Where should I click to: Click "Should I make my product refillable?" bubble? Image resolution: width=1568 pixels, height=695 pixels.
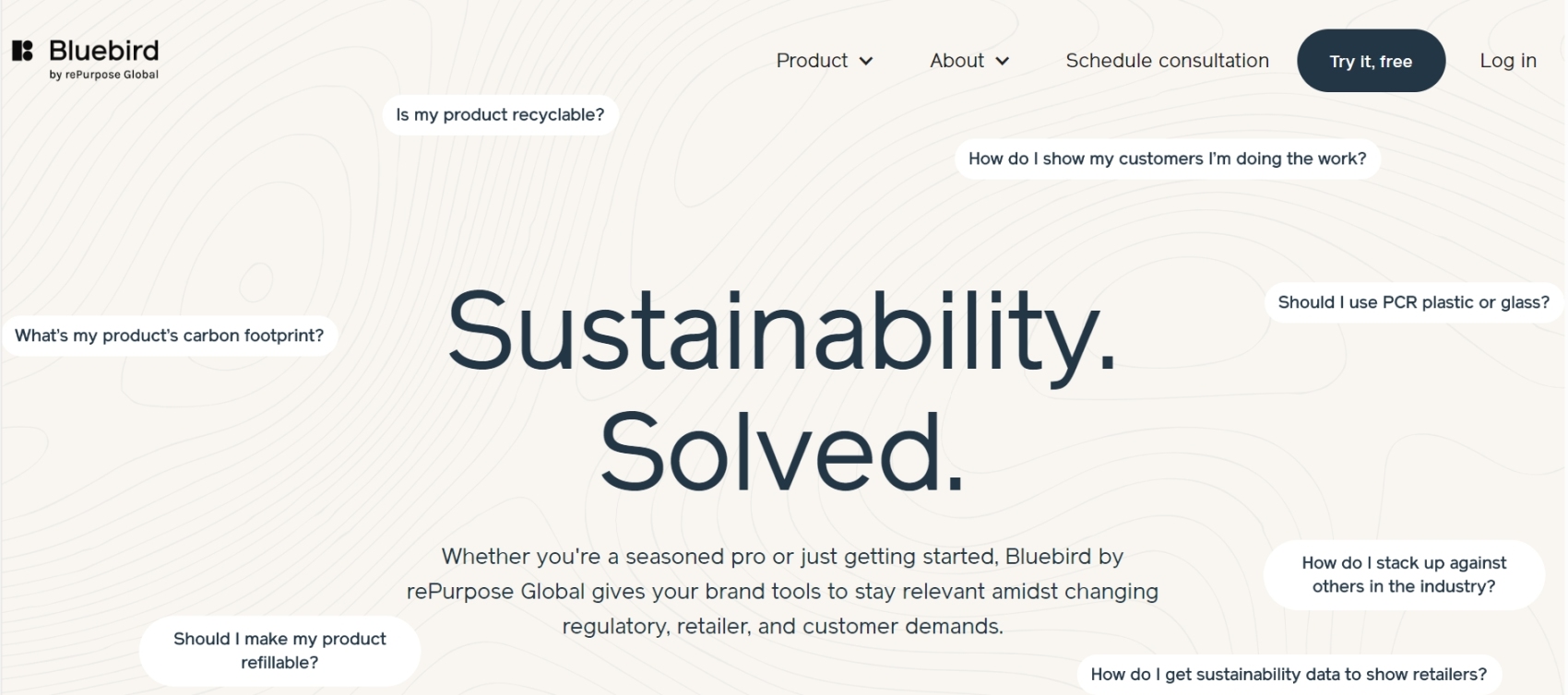point(279,651)
